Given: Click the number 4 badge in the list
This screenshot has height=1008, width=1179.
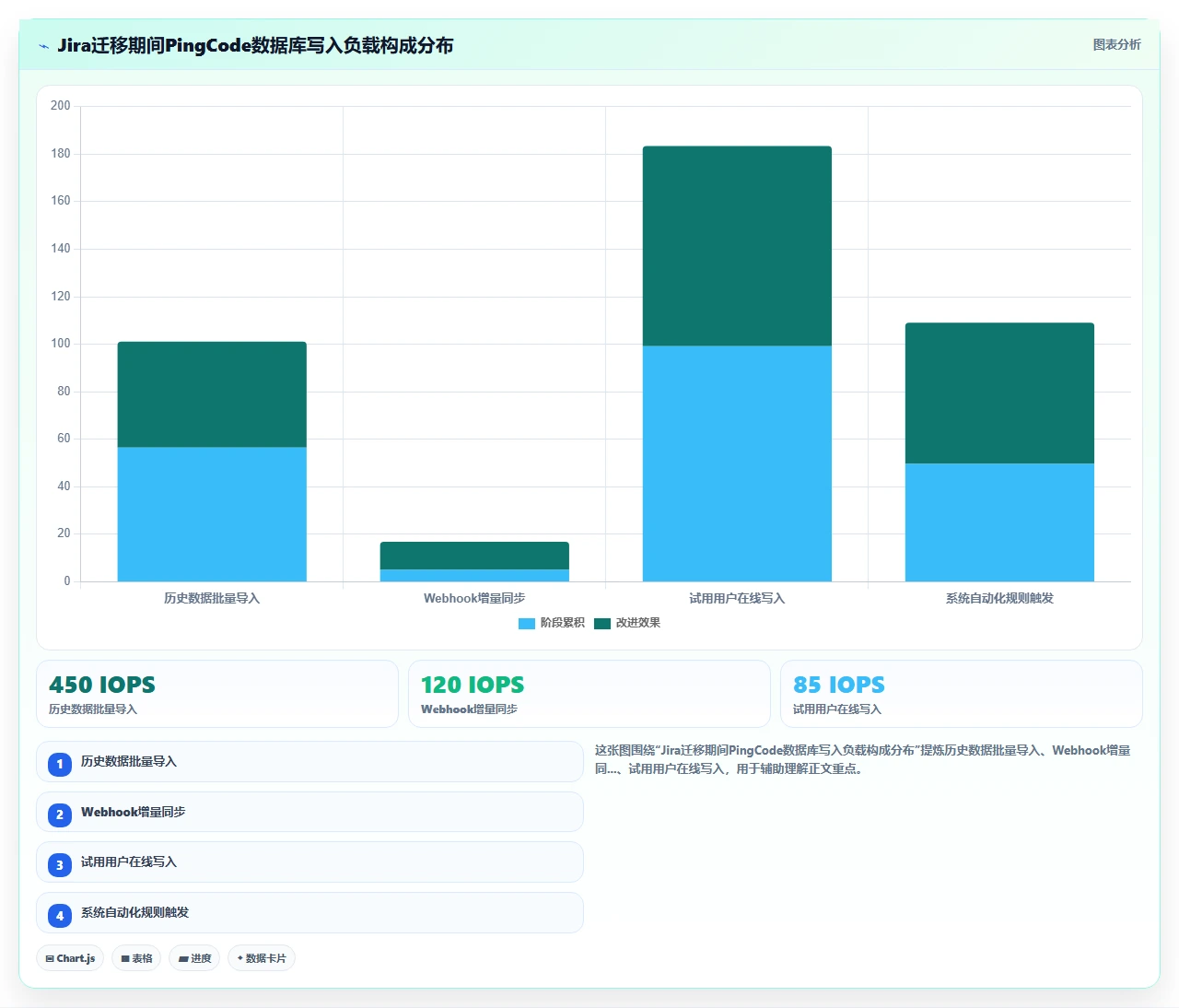Looking at the screenshot, I should pyautogui.click(x=60, y=916).
